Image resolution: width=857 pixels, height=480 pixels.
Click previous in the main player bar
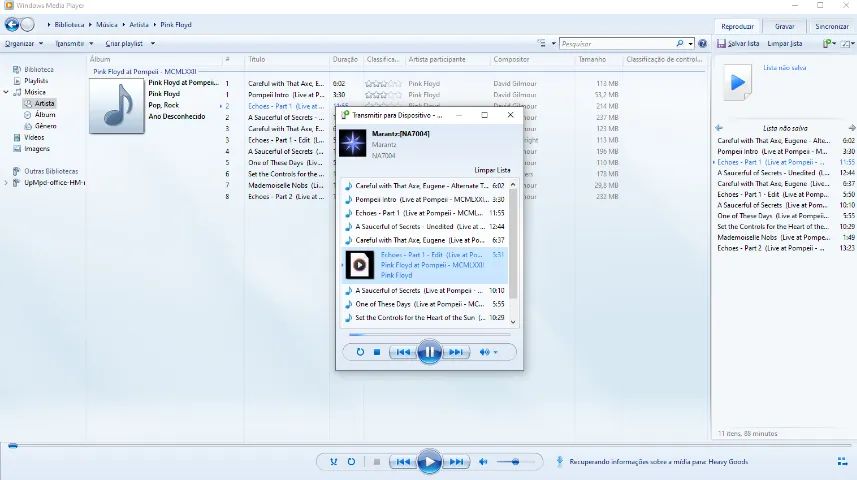403,462
